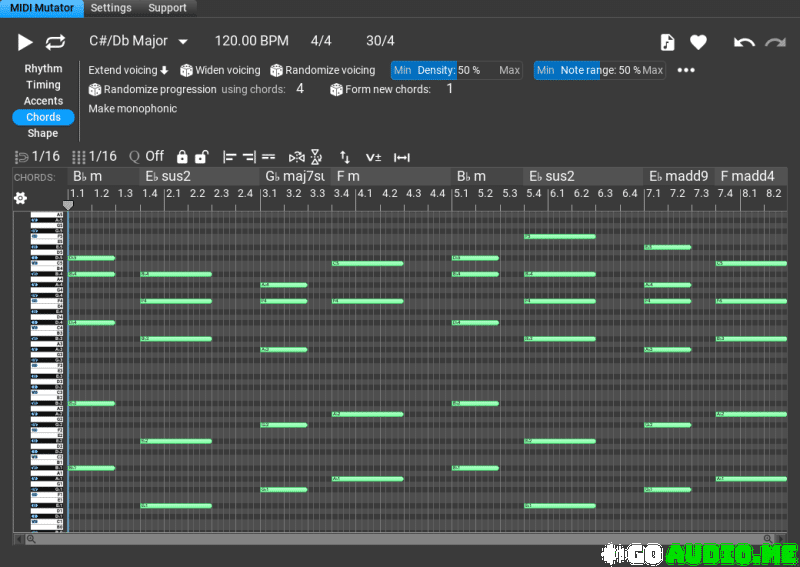Select the first E♭ sus2 chord label
Screen dimensions: 800x567
click(x=199, y=177)
